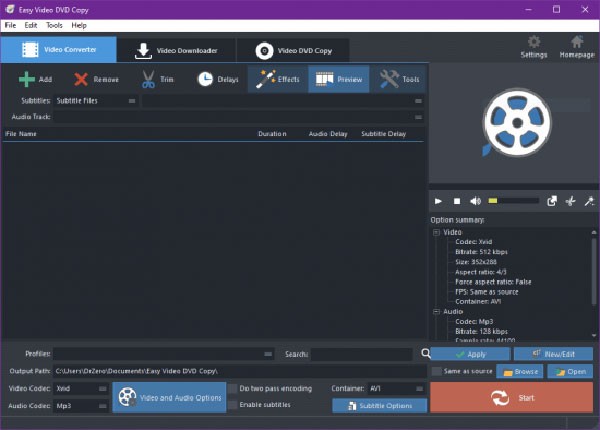Switch to Video DVD Copy tab

pos(293,50)
